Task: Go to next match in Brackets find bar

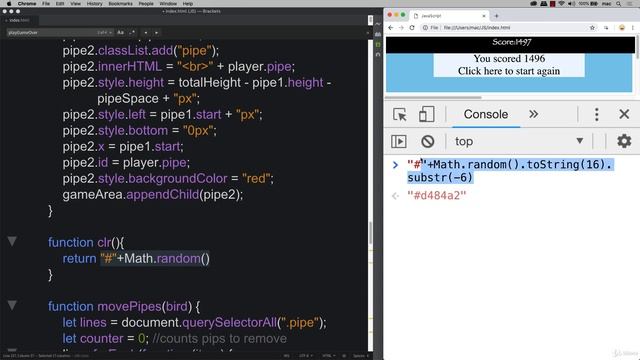Action: click(156, 32)
